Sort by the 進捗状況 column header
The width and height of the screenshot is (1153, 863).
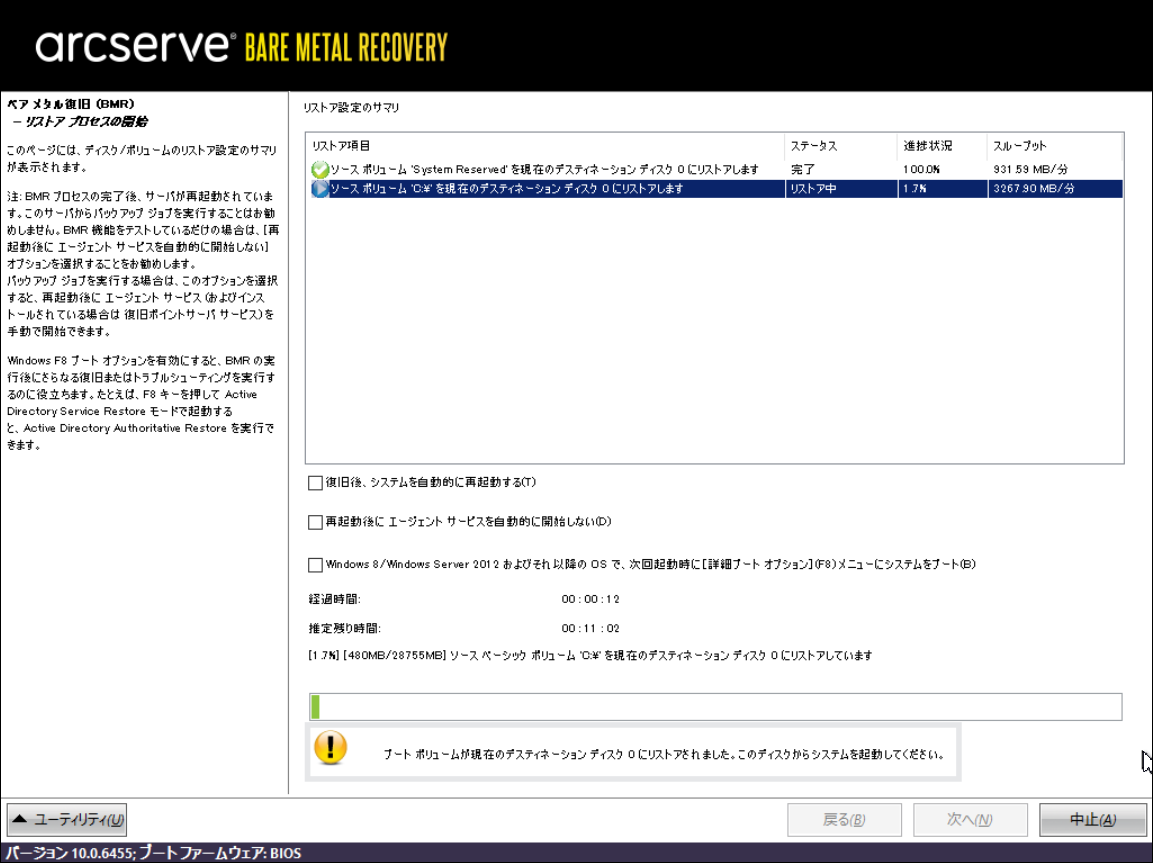click(x=928, y=146)
